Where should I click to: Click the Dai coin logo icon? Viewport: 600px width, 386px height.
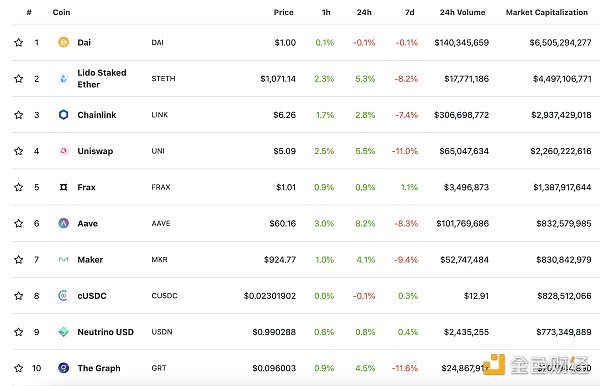coord(64,42)
